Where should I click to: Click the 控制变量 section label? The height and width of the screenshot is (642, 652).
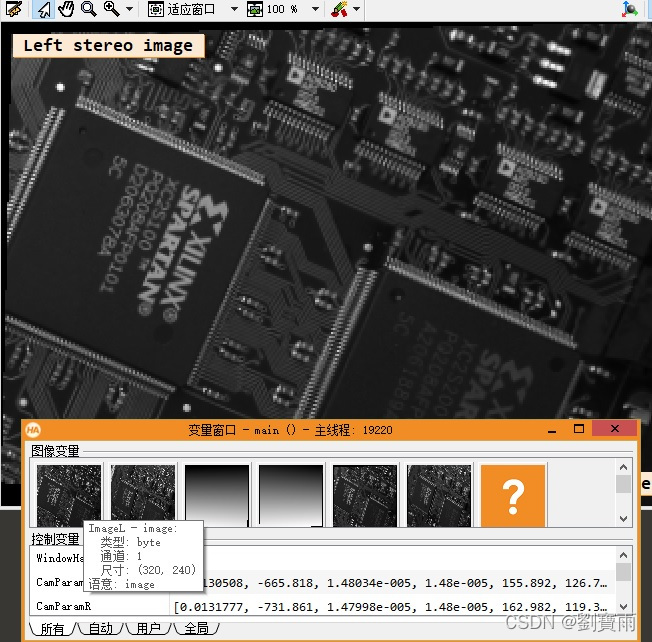pos(55,539)
